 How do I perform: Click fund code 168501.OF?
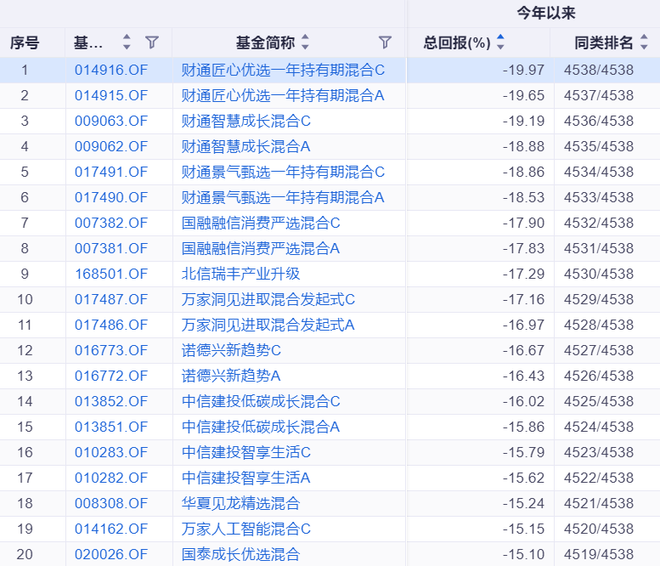(x=110, y=273)
